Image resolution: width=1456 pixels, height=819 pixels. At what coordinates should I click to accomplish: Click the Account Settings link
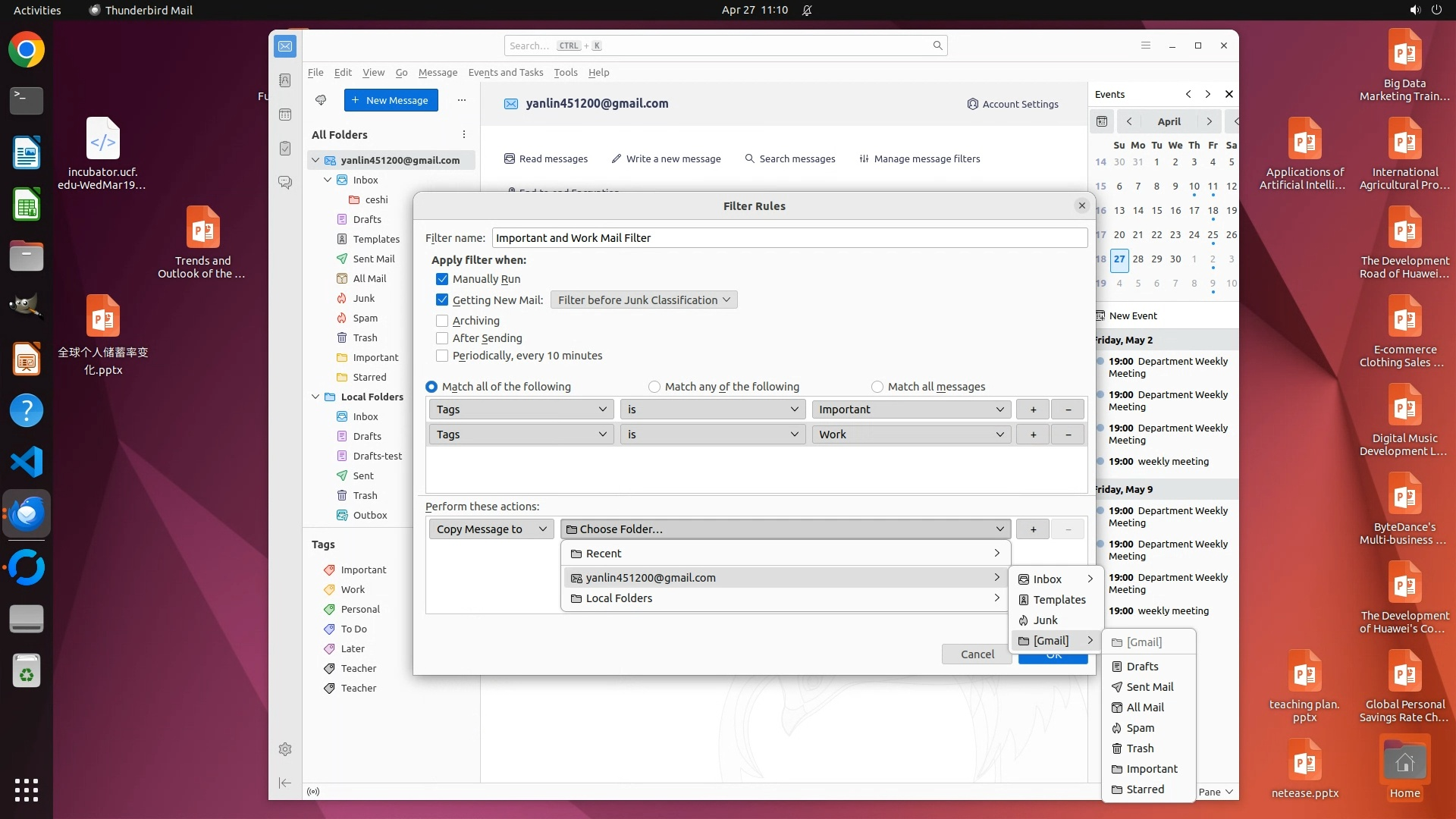click(x=1012, y=104)
